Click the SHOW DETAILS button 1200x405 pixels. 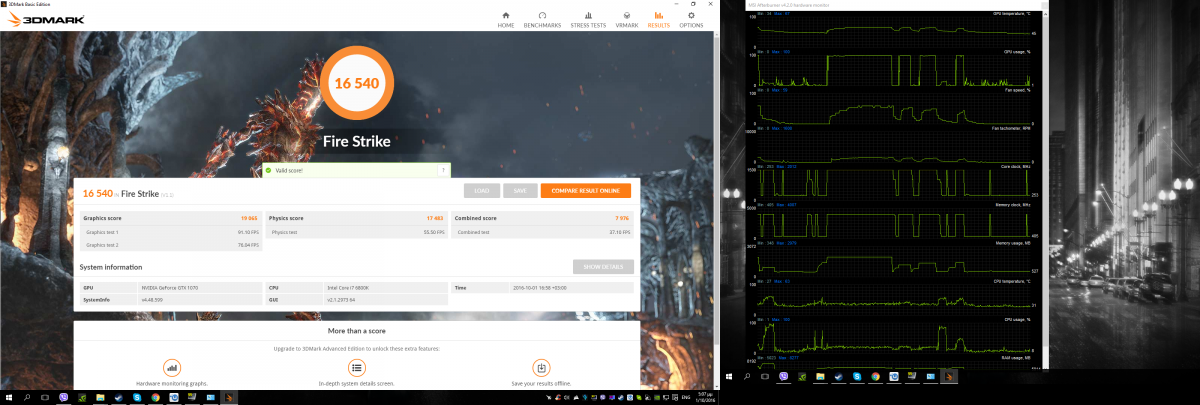tap(603, 266)
